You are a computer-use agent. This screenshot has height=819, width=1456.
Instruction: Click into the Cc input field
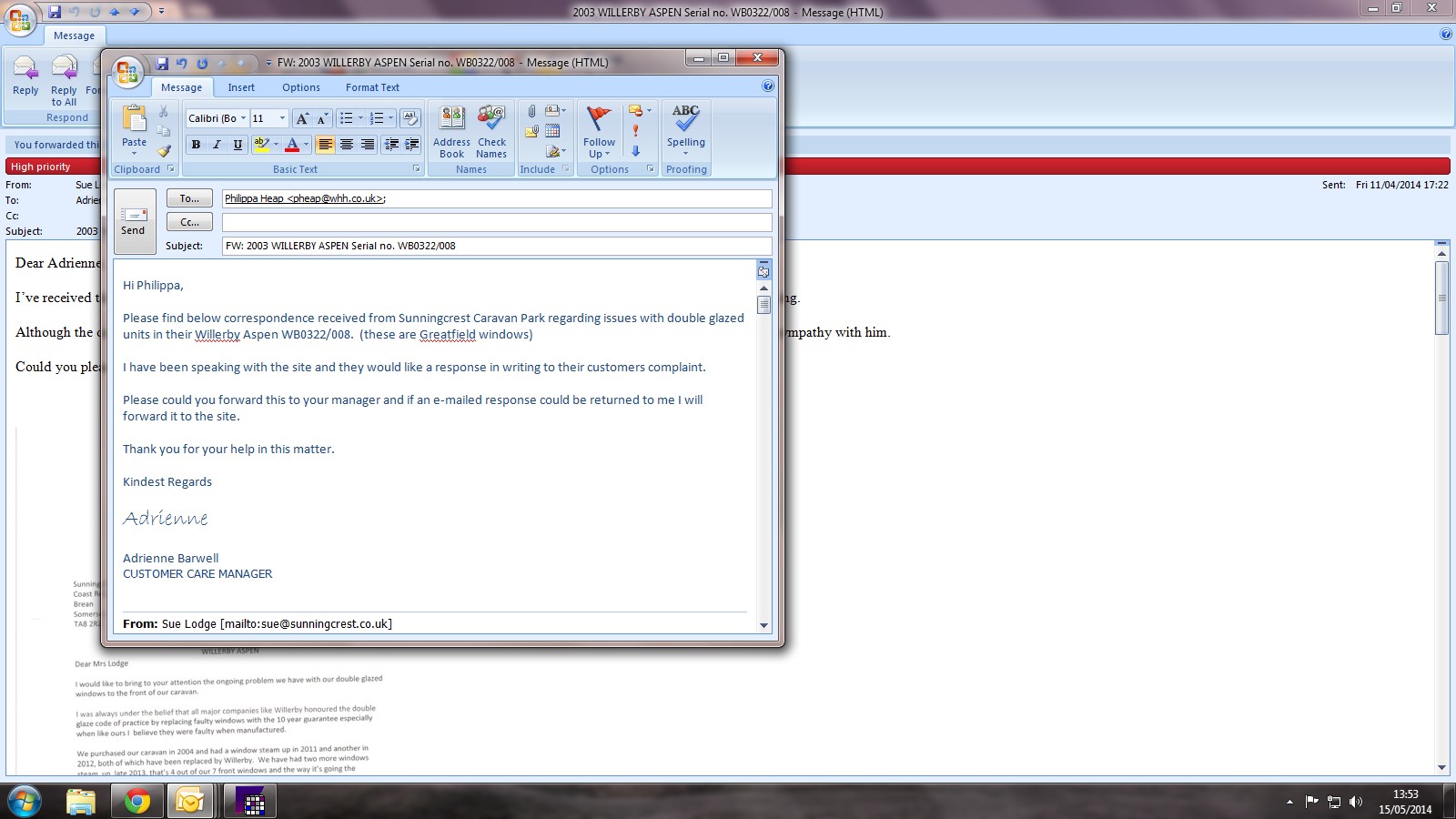[497, 222]
